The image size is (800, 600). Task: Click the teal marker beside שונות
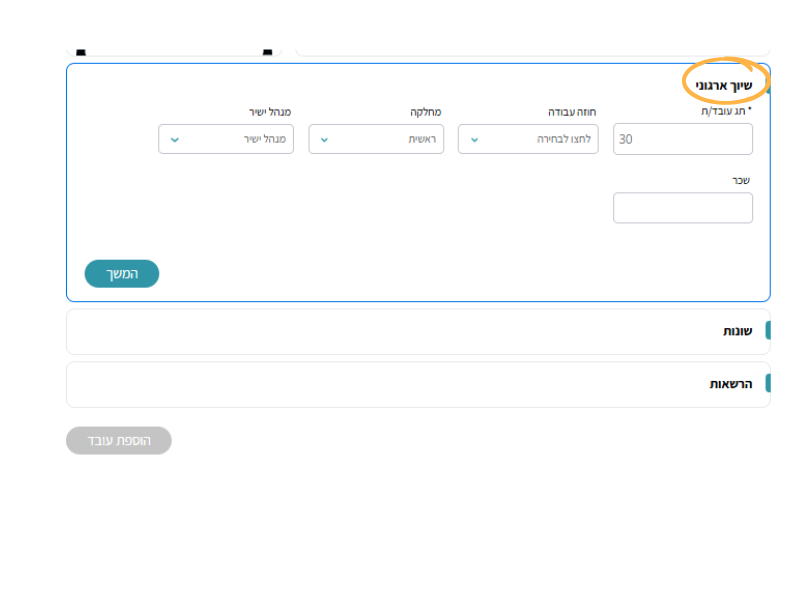767,331
